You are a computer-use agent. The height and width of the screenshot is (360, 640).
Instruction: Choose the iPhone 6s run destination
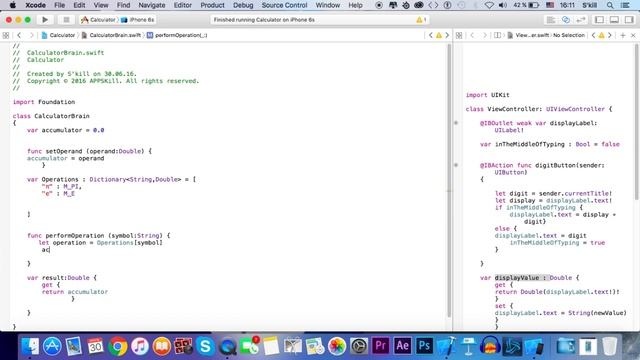pyautogui.click(x=138, y=20)
